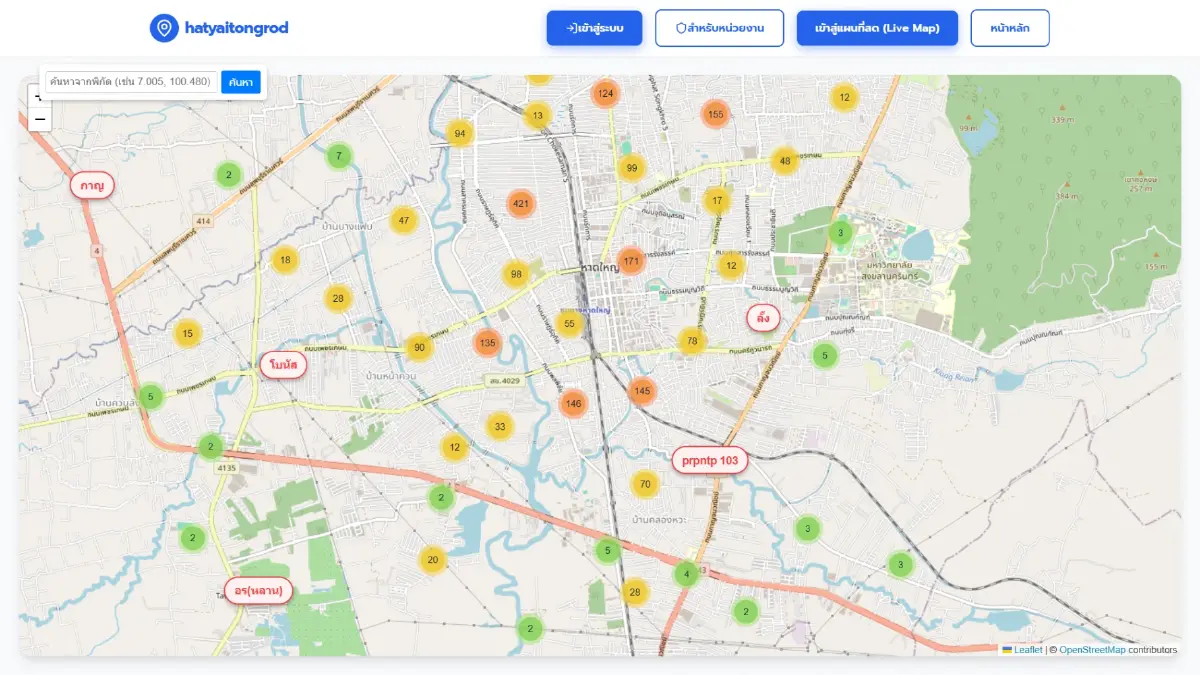Go to เข้าสู่แผนที่สด (Live Map)
This screenshot has width=1200, height=675.
(x=876, y=28)
